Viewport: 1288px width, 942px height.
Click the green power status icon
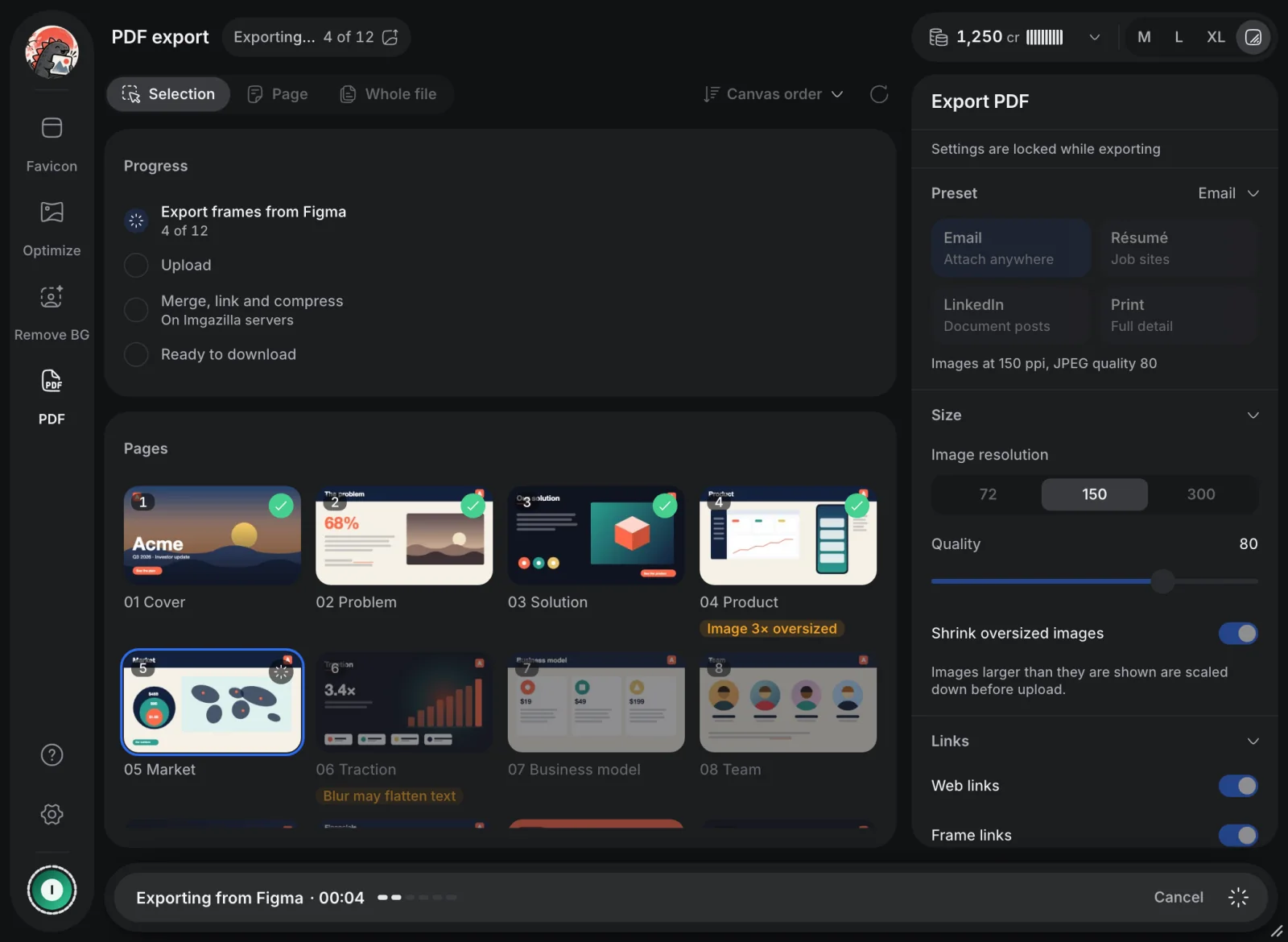[x=52, y=890]
